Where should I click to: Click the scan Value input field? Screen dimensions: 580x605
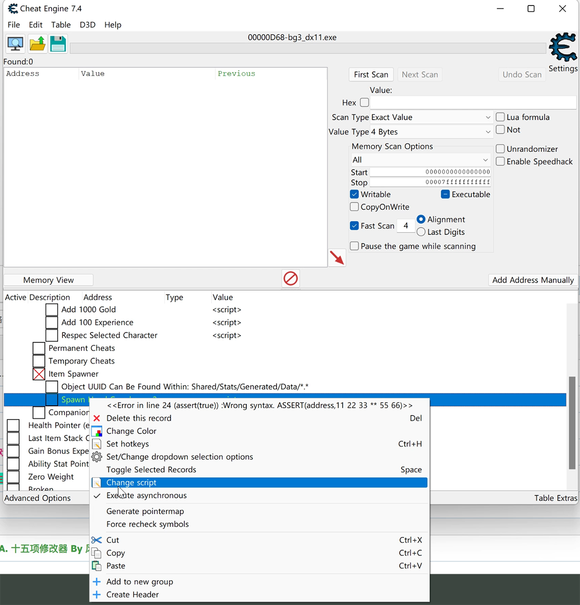click(x=473, y=103)
